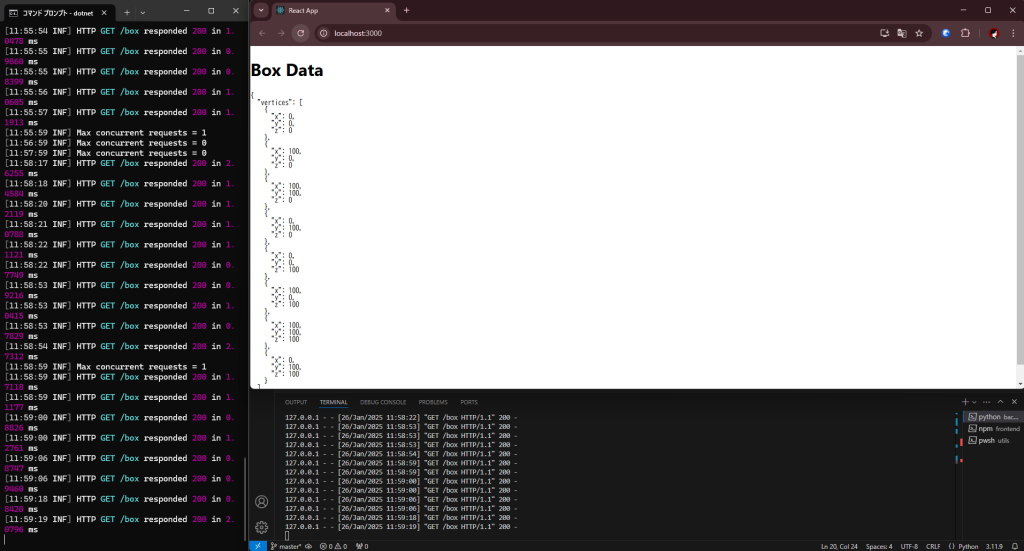Close the React App tab

coord(387,10)
